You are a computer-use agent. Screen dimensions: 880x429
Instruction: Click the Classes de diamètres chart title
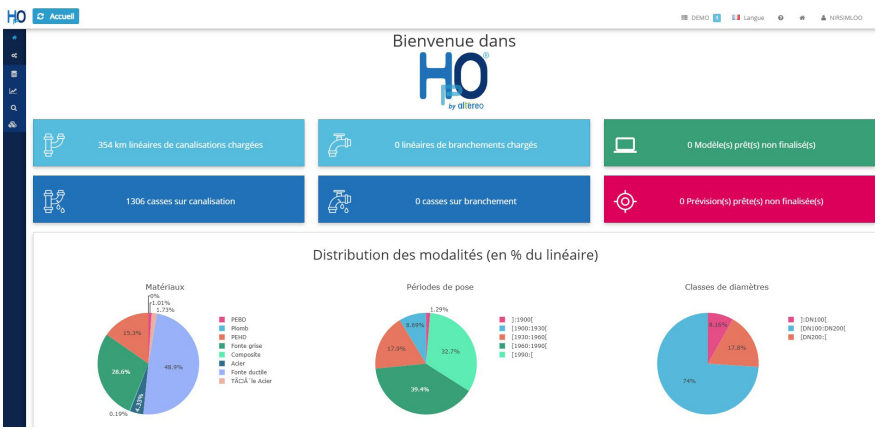click(726, 287)
